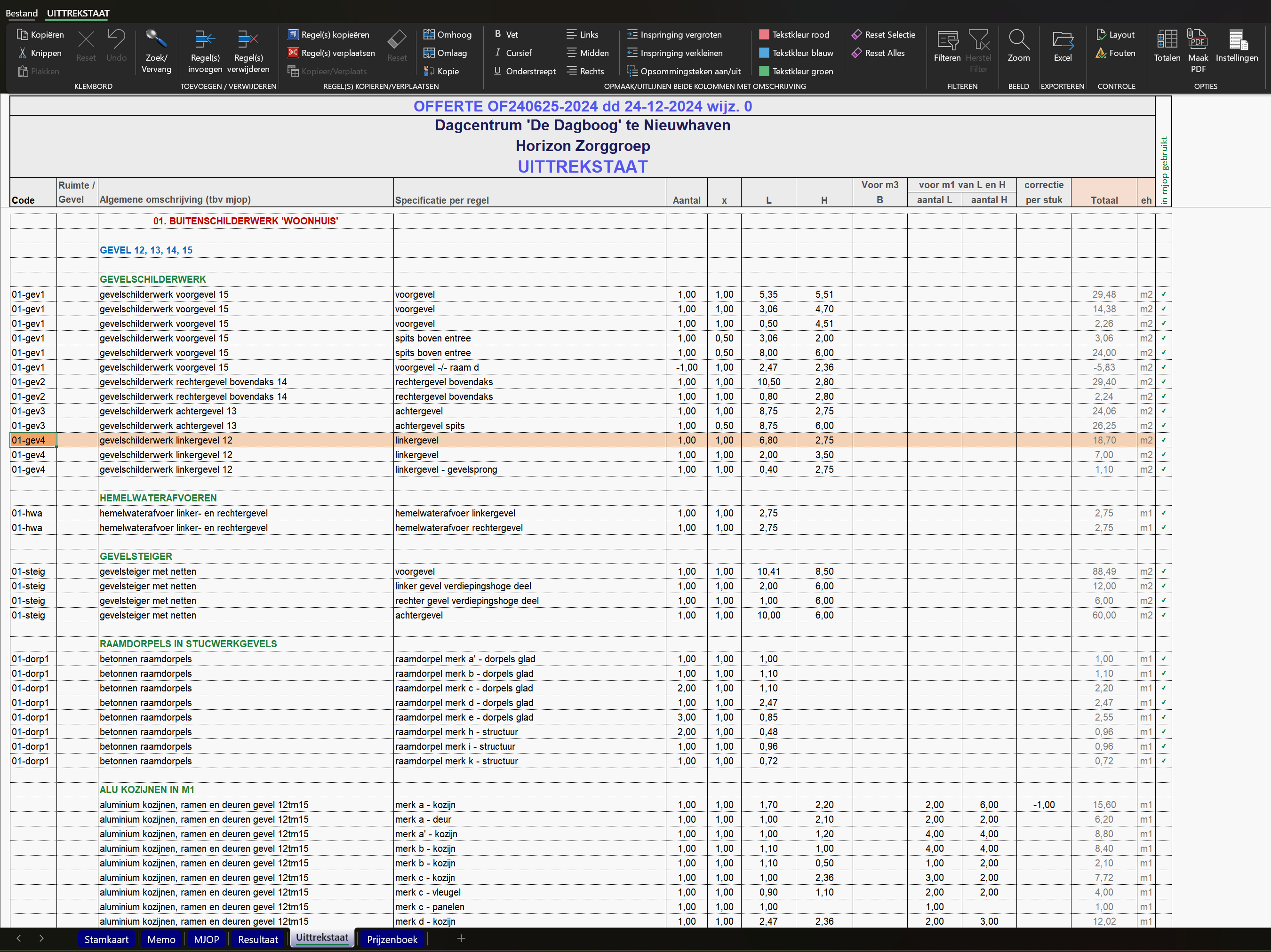
Task: Toggle Opsommingsteken aan/uit
Action: point(683,71)
